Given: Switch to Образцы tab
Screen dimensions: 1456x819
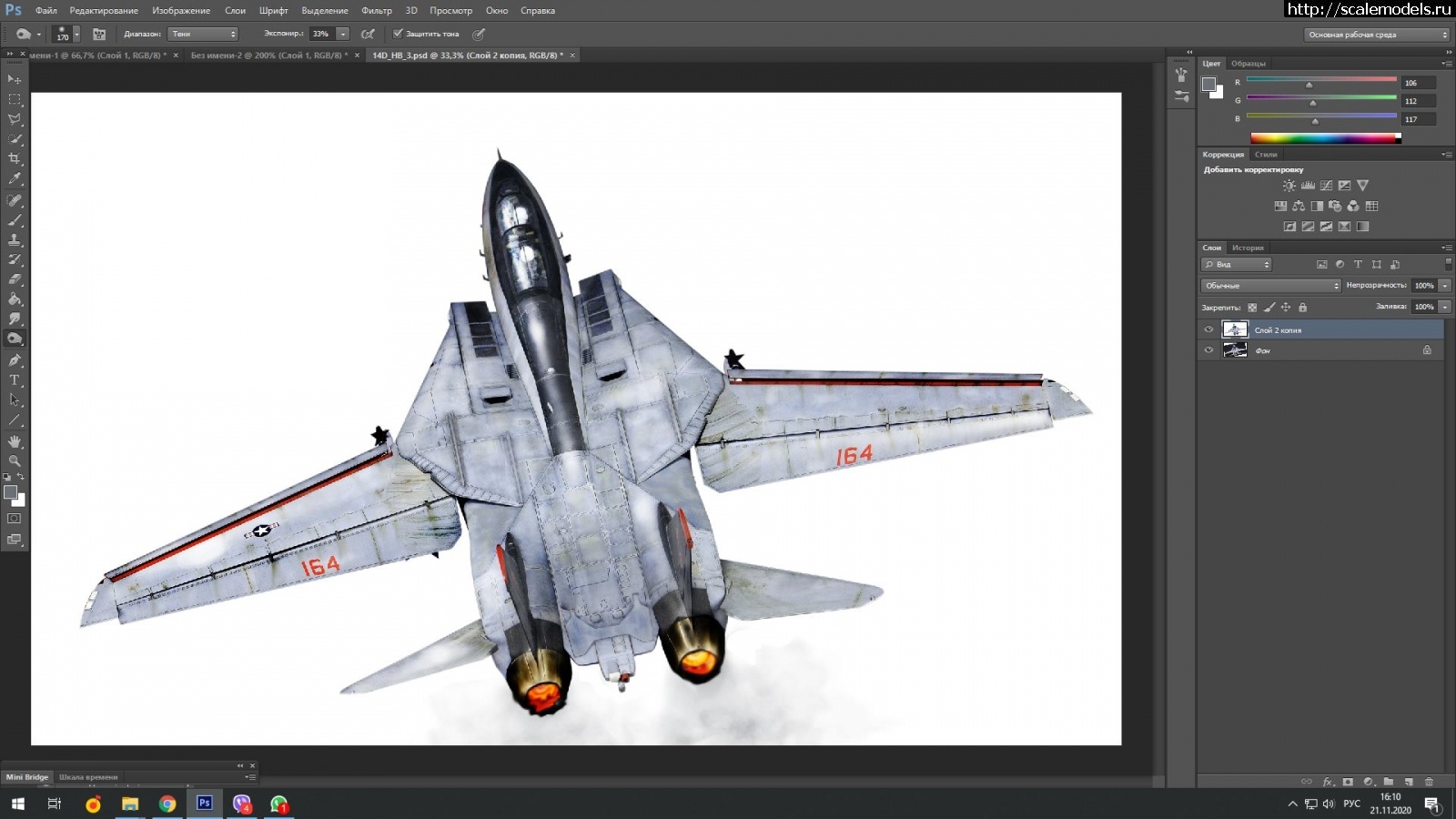Looking at the screenshot, I should pyautogui.click(x=1249, y=64).
